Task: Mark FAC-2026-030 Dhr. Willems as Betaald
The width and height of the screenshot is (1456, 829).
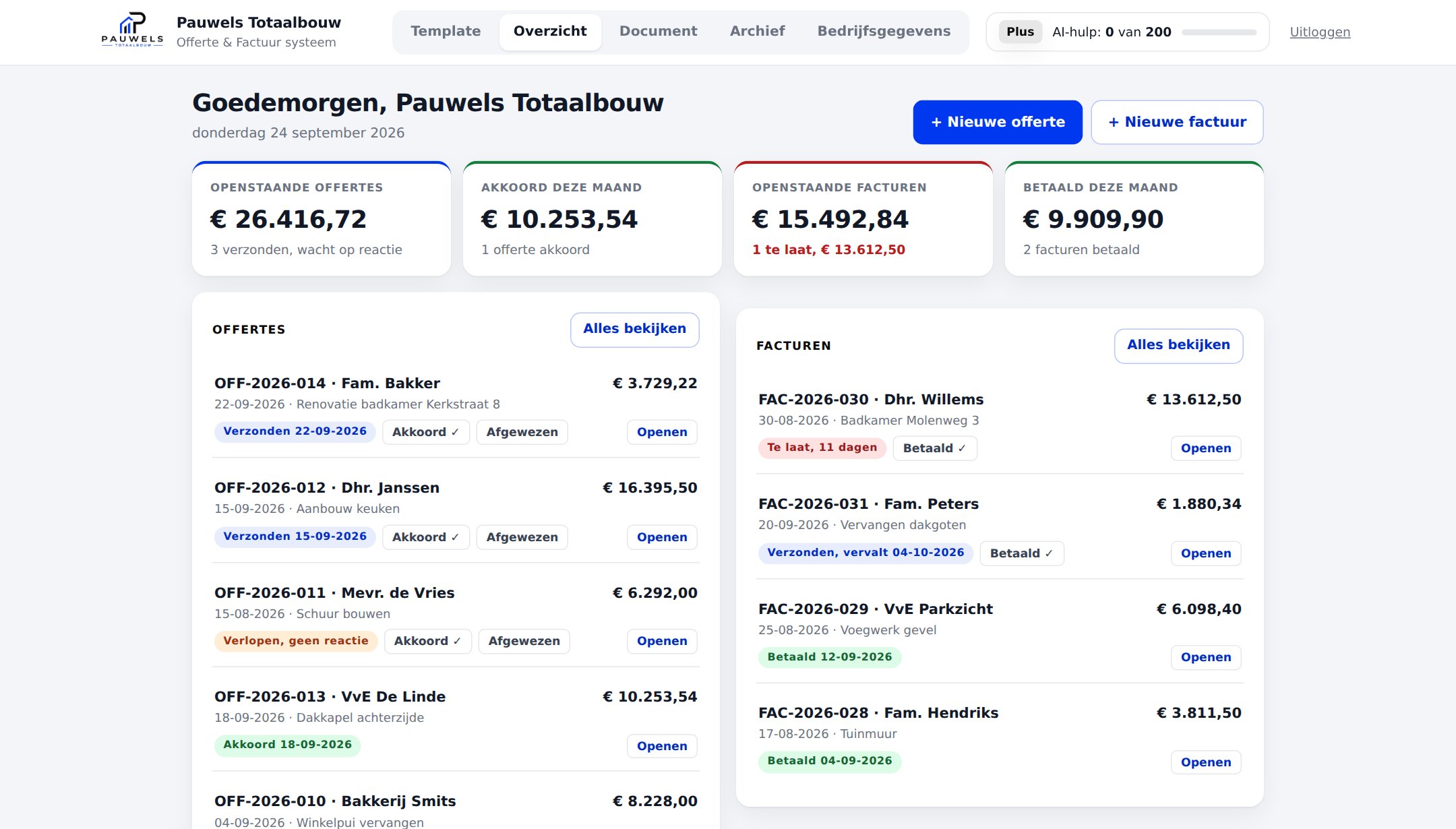Action: [935, 448]
